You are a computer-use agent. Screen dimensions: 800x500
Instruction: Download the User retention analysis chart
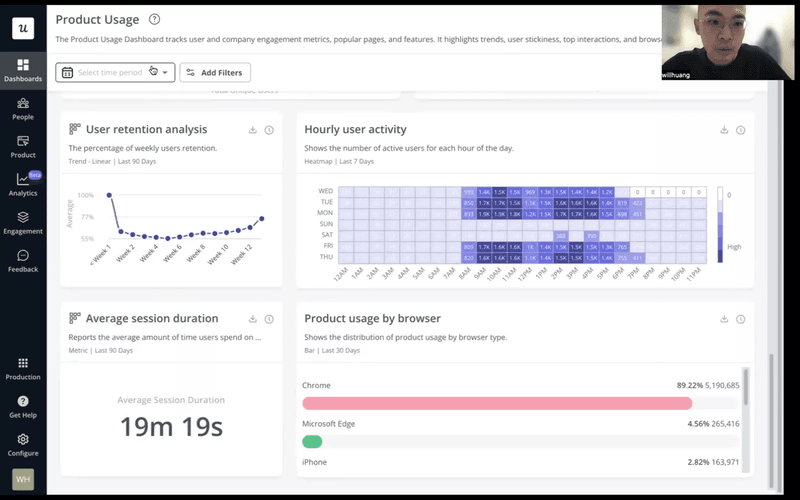click(253, 130)
